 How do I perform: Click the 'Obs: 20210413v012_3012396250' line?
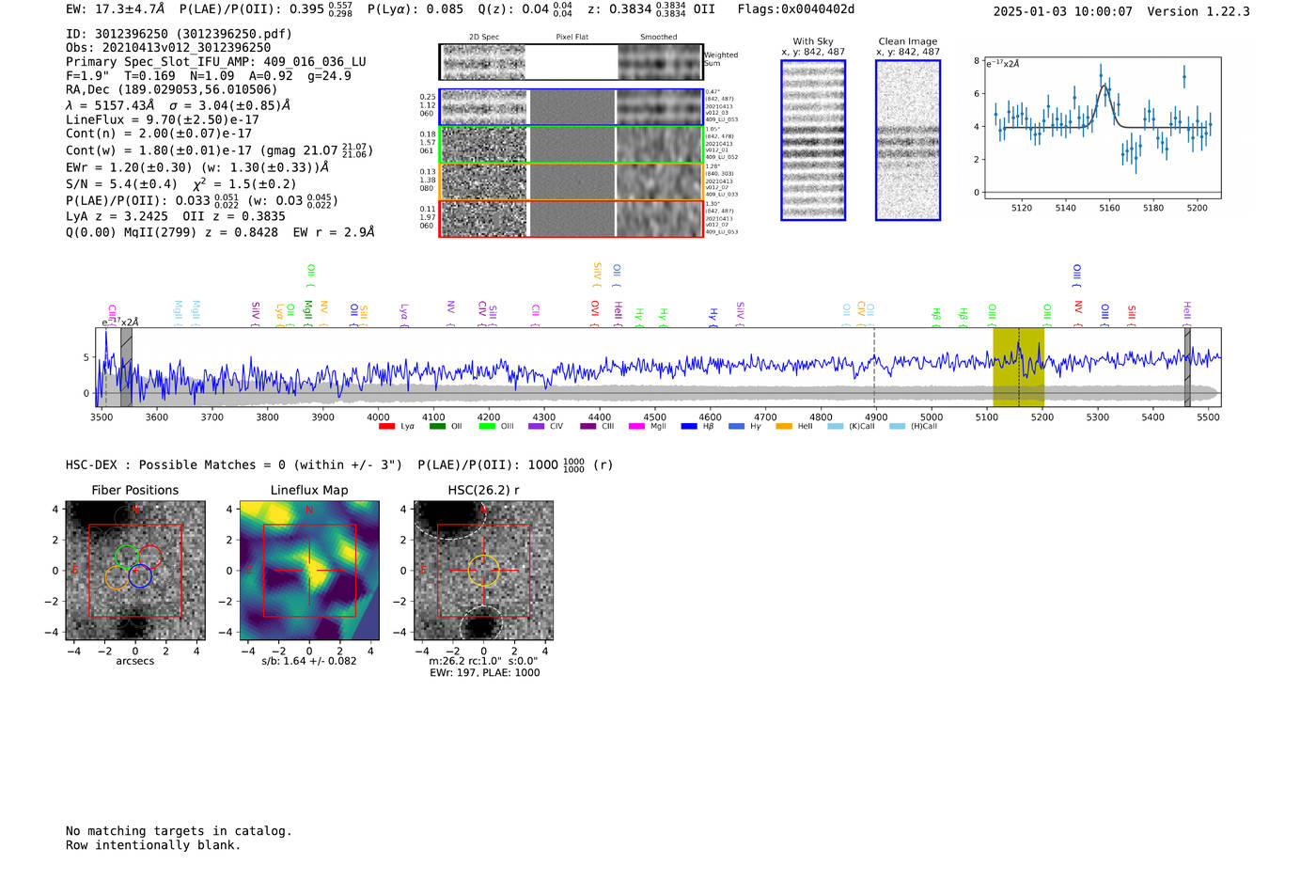click(168, 48)
